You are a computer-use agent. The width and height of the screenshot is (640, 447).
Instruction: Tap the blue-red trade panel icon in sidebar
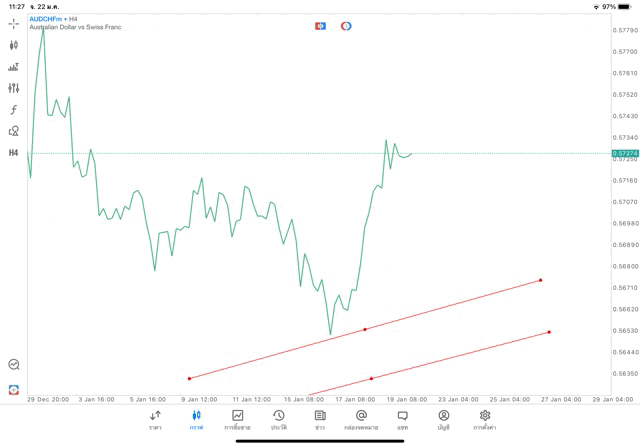(x=14, y=389)
